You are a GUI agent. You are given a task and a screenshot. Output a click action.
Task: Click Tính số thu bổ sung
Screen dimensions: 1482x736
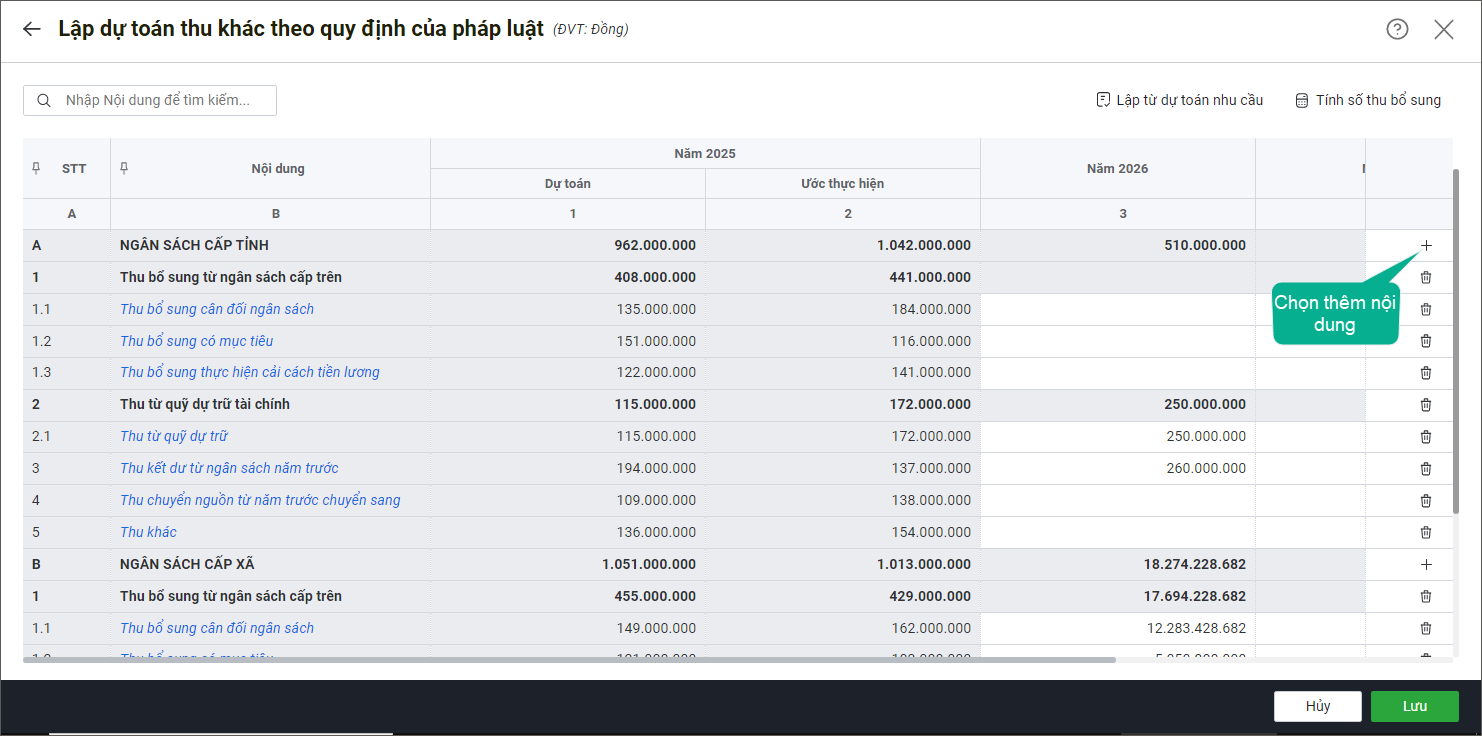1368,100
